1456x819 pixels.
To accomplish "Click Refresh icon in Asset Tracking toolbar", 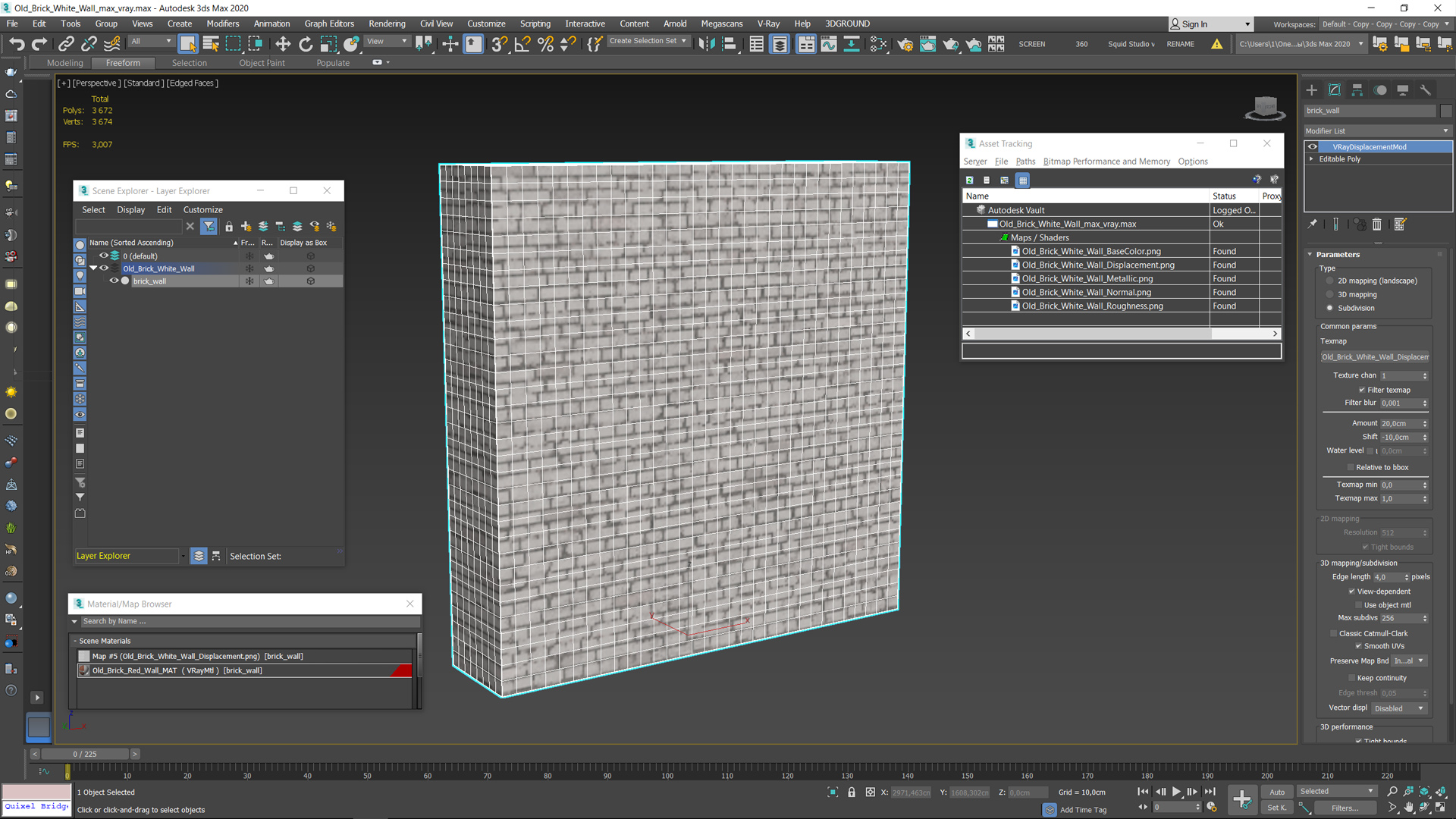I will (969, 180).
